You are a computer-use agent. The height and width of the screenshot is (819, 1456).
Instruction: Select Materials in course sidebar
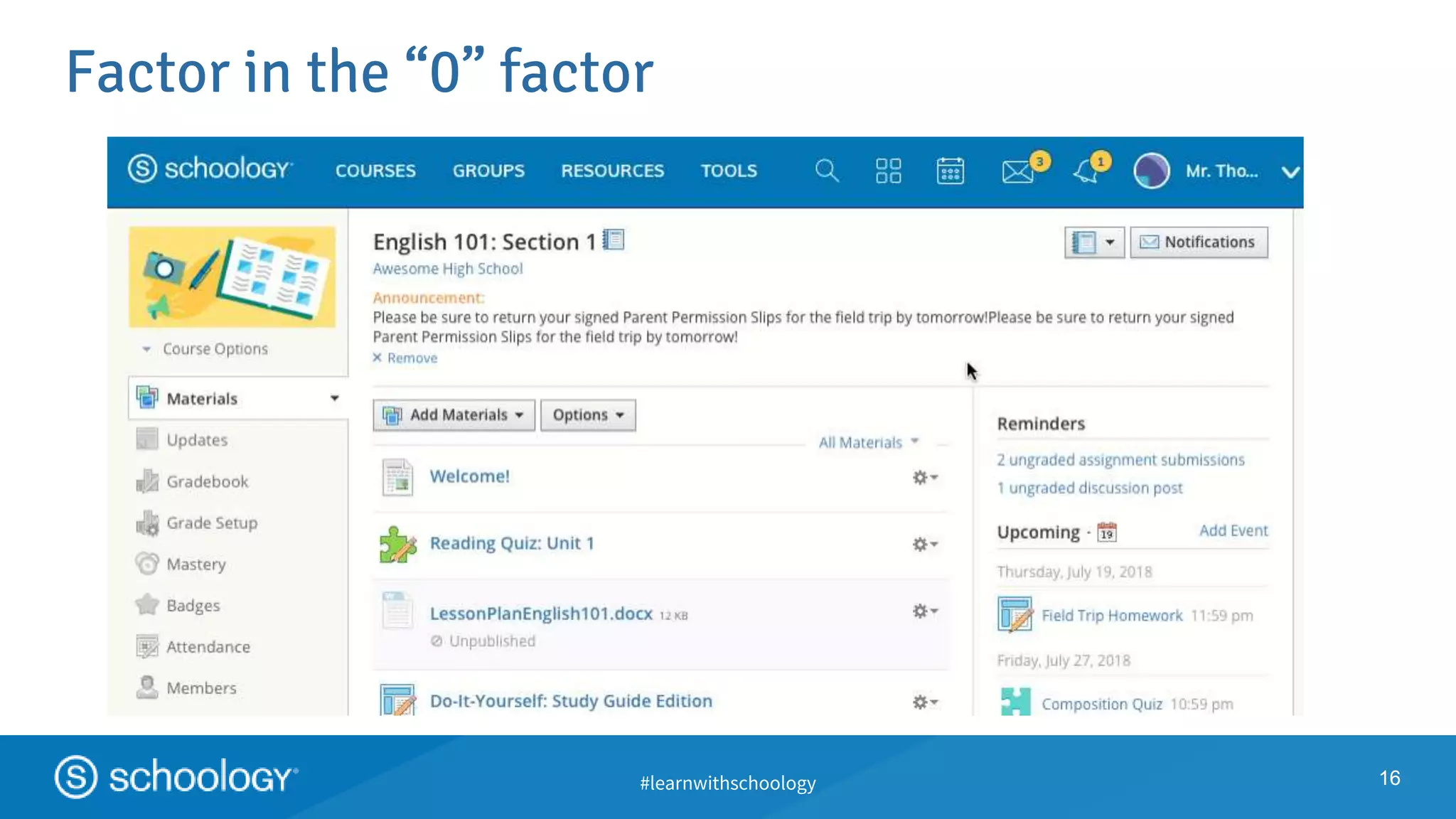[238, 398]
